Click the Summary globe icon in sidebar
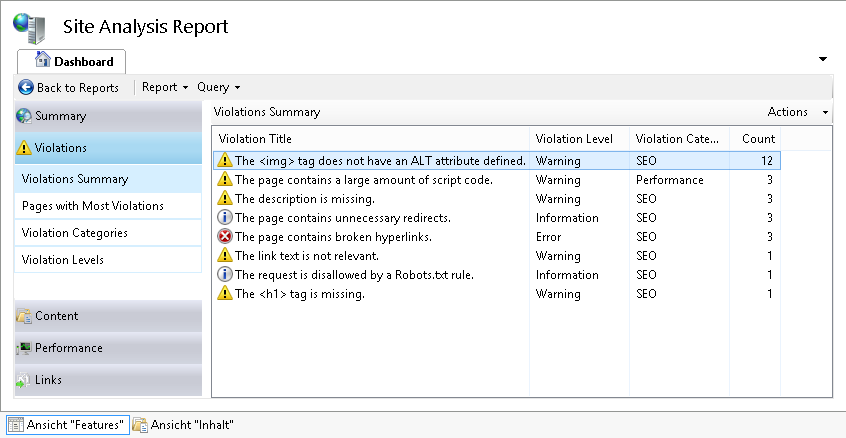 24,116
